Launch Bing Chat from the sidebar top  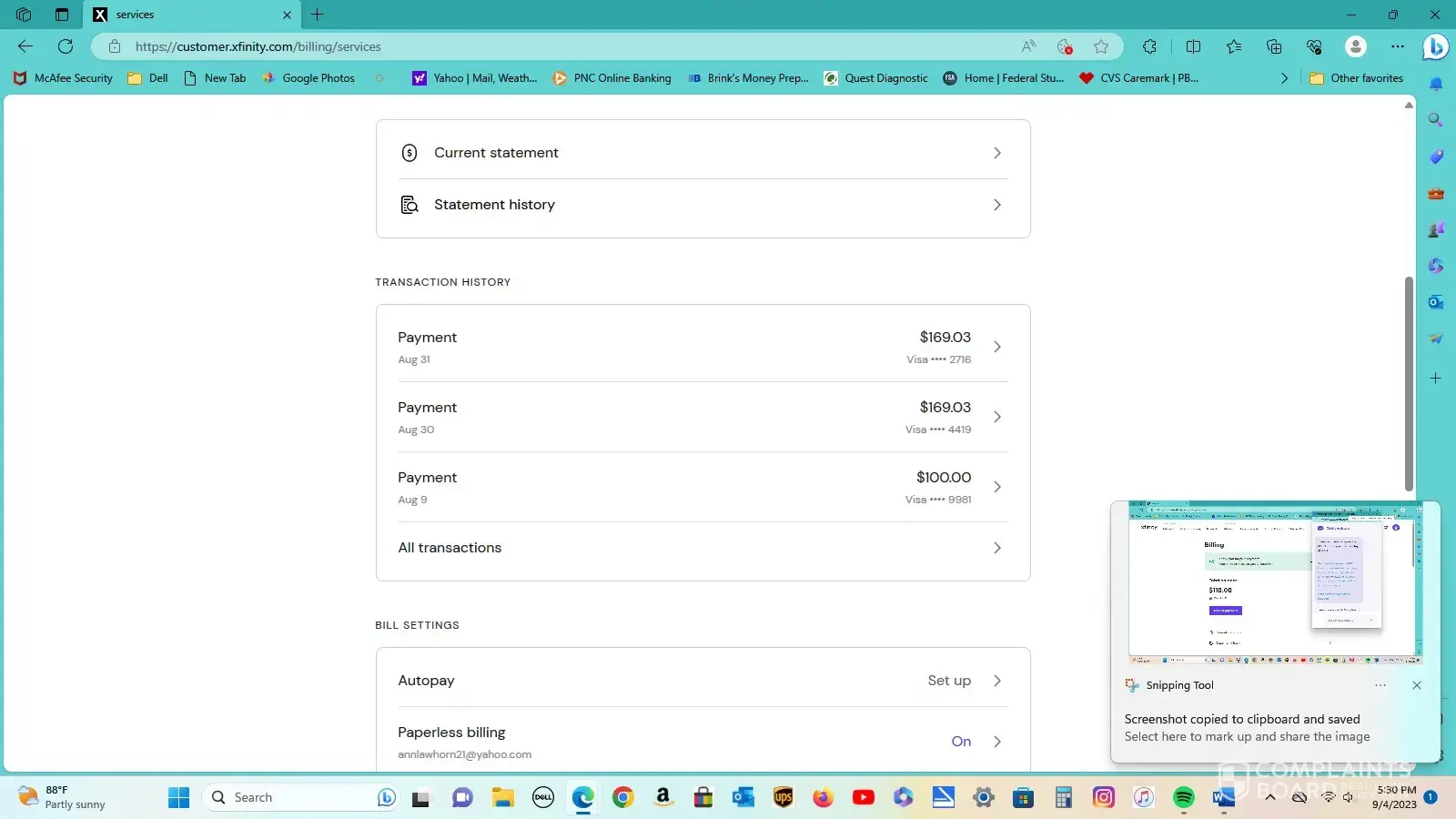pyautogui.click(x=1436, y=45)
